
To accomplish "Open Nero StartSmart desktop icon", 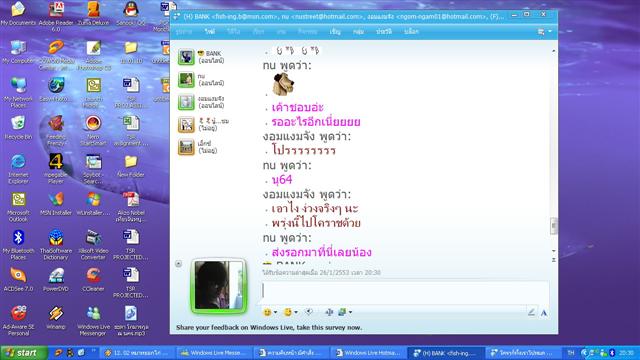I will click(x=93, y=131).
